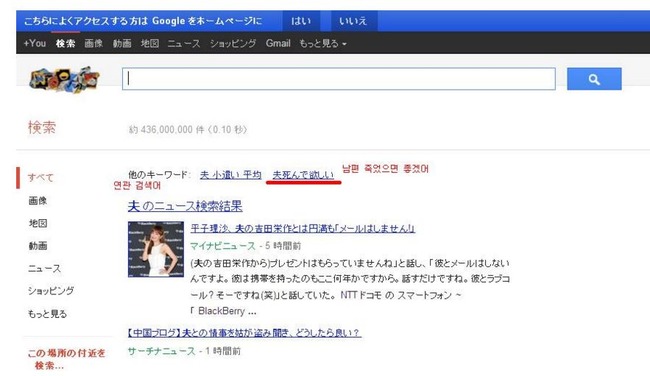Image resolution: width=650 pixels, height=376 pixels.
Task: Click この場所の付近を検索 sidebar link
Action: coord(66,359)
